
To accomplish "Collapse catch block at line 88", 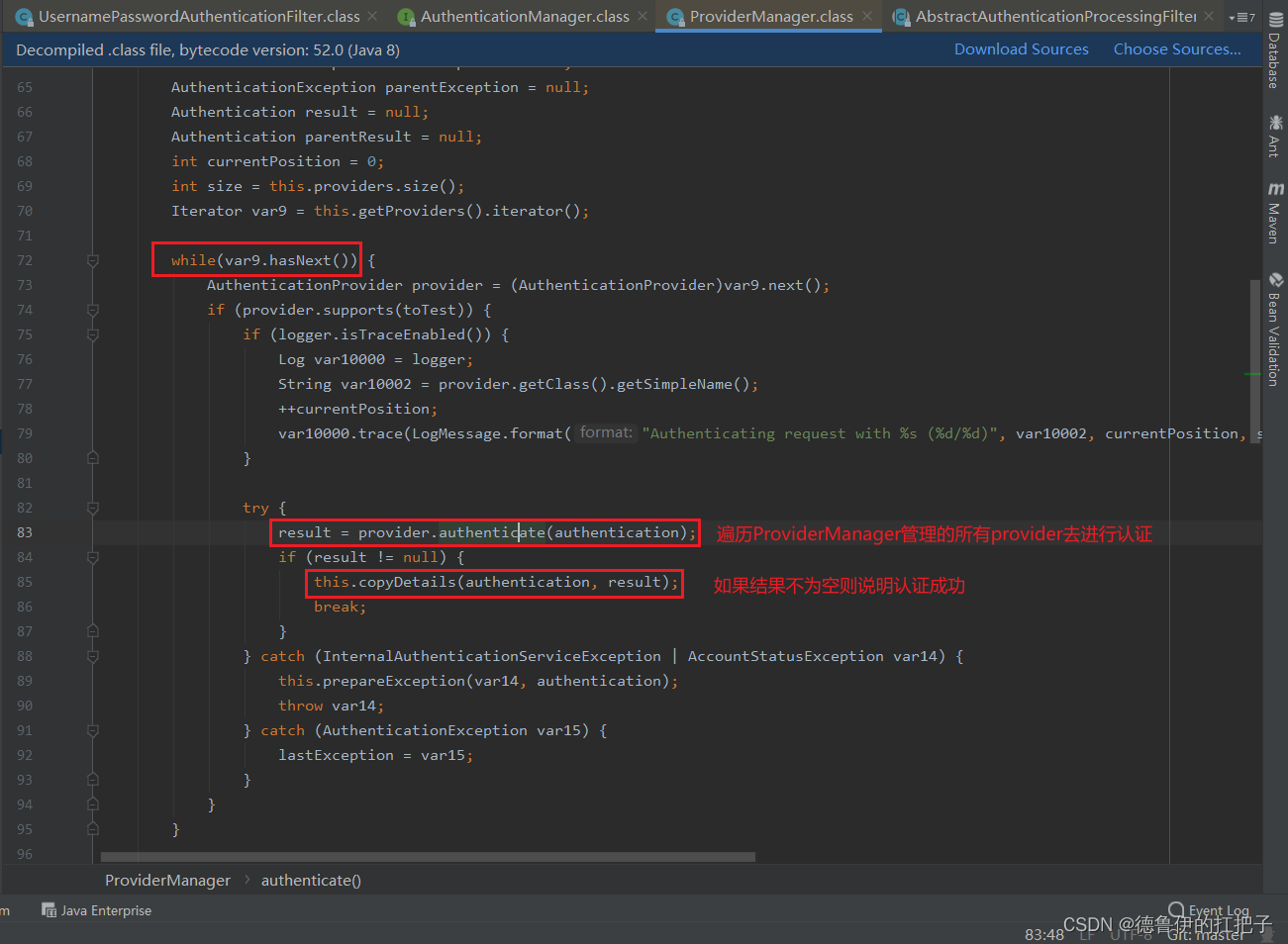I will coord(93,656).
